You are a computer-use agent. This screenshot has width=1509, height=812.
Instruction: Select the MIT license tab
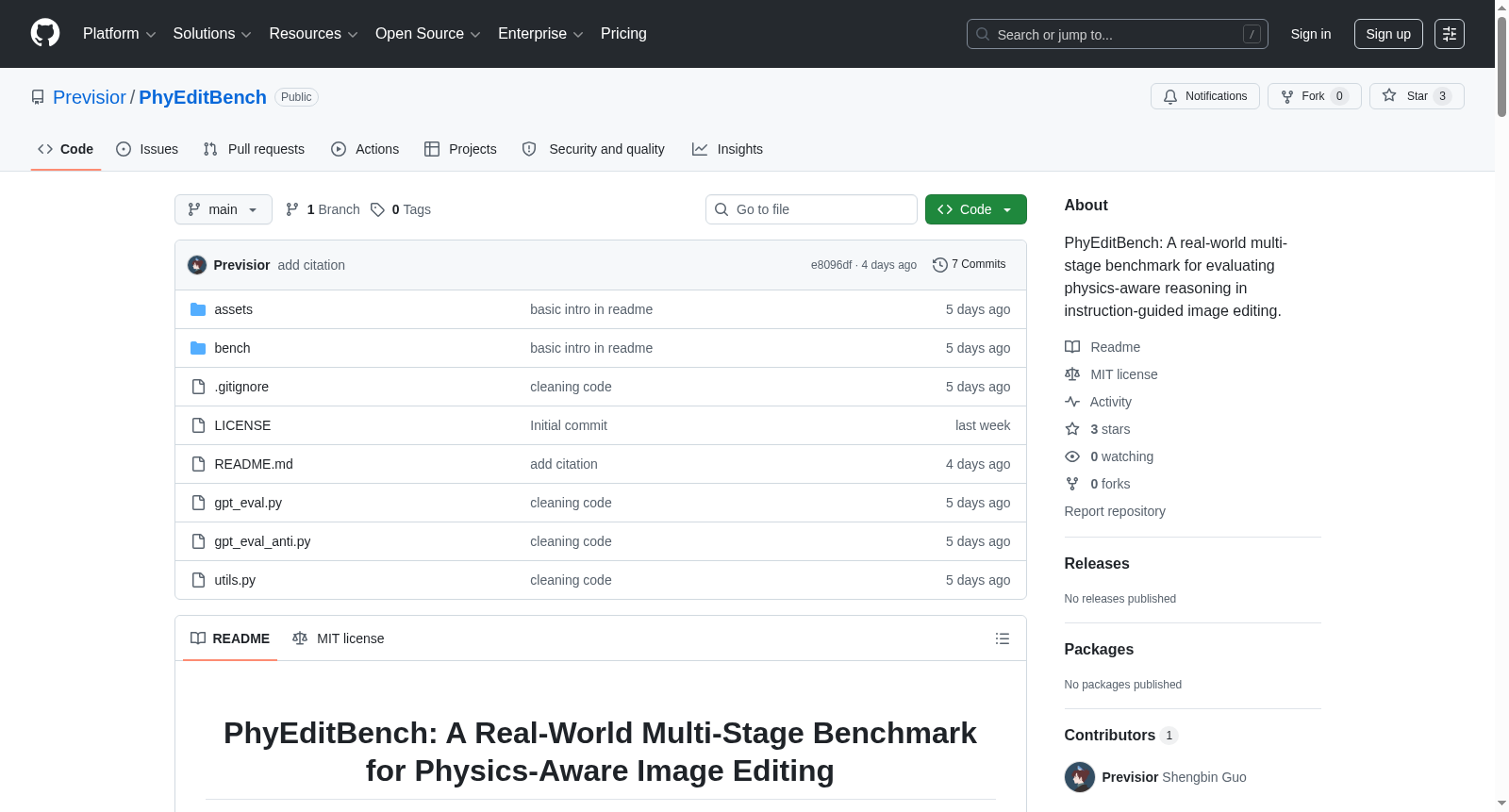(x=339, y=638)
